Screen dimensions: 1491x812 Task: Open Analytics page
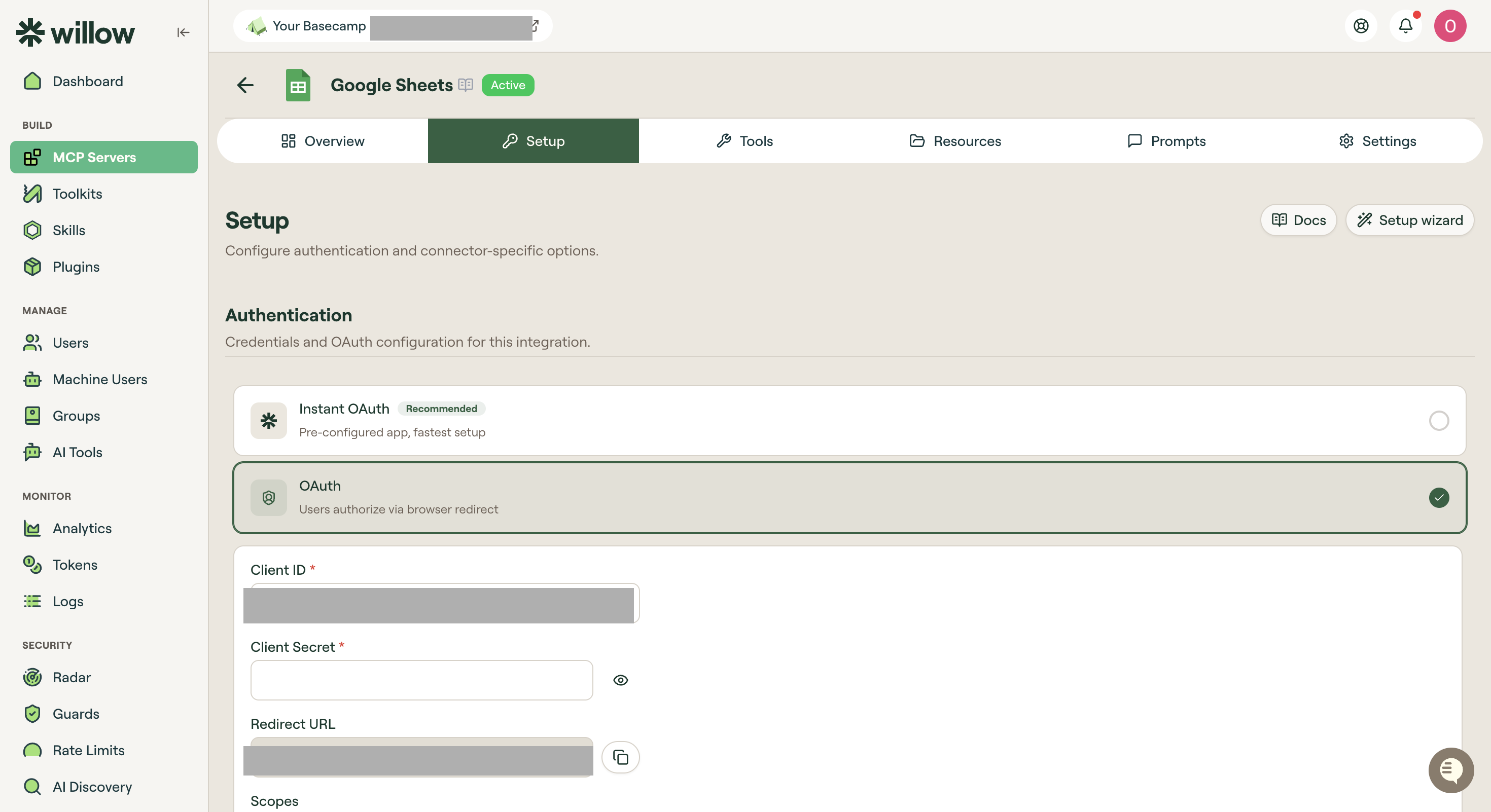click(x=104, y=528)
